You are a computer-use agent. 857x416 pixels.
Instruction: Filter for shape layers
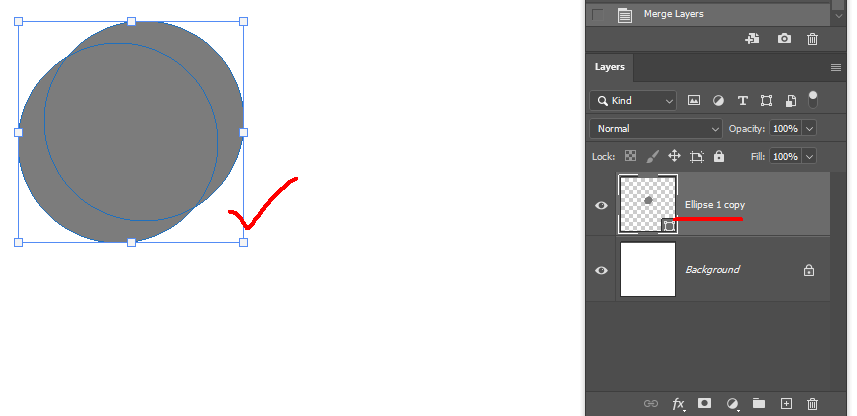766,101
